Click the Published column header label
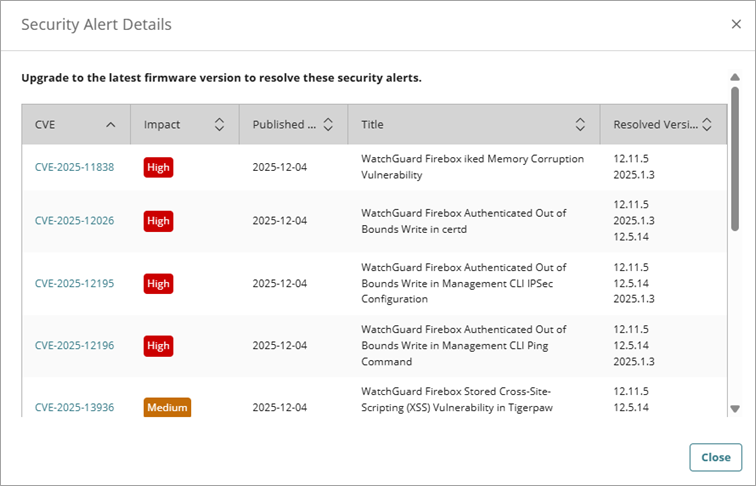756x486 pixels. (x=284, y=124)
